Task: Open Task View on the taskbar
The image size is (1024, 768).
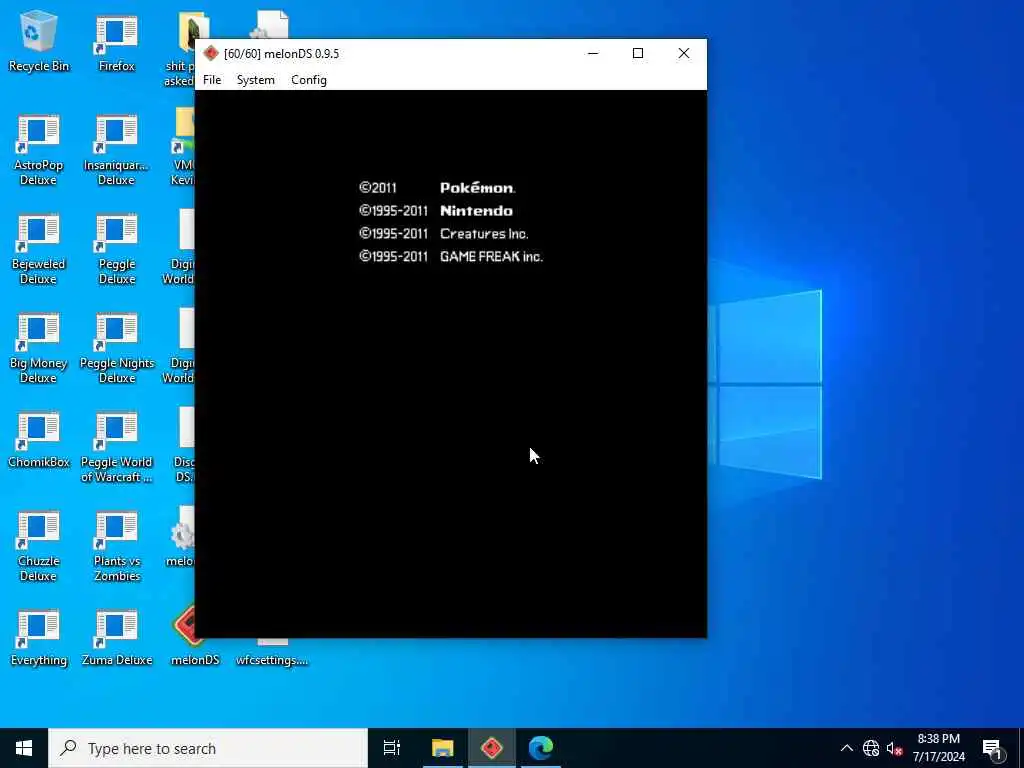Action: [391, 748]
